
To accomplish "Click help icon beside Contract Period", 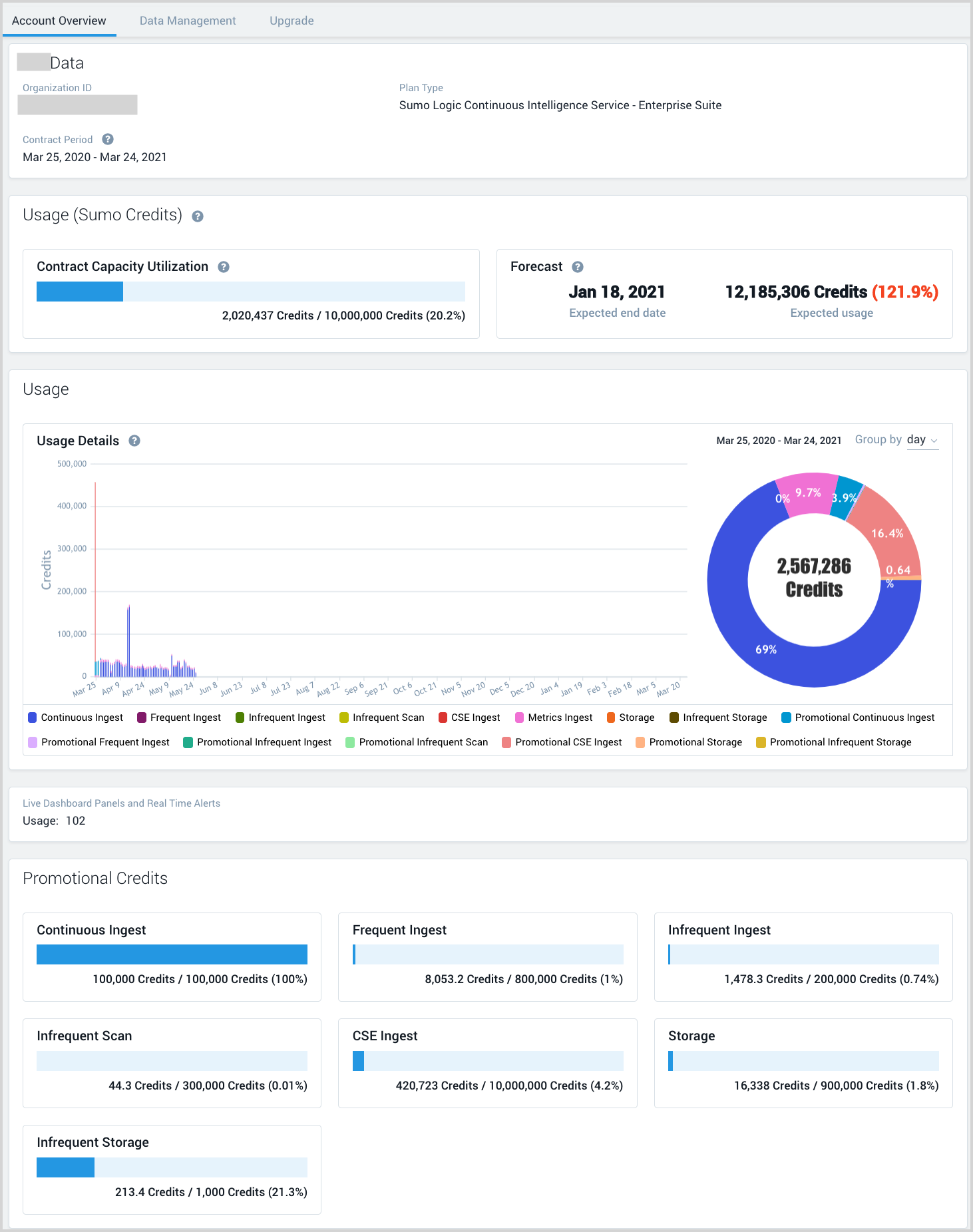I will 108,139.
